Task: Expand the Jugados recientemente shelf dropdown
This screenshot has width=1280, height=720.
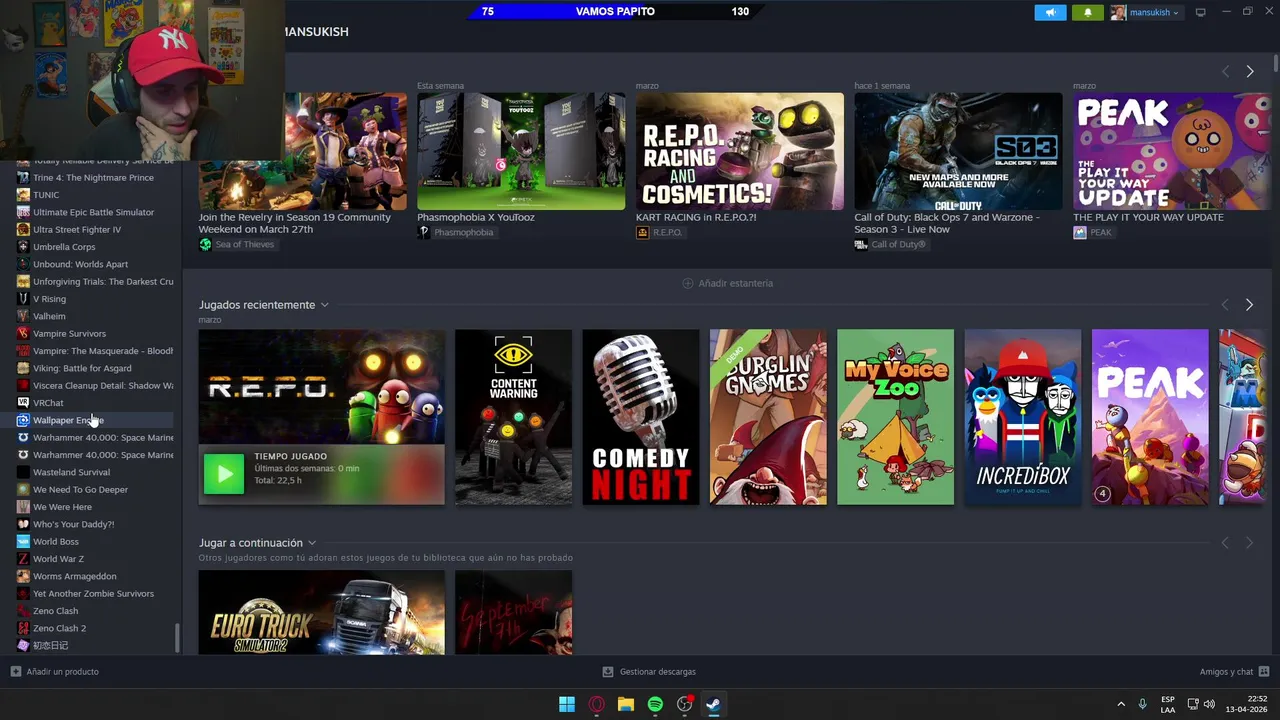Action: click(324, 305)
